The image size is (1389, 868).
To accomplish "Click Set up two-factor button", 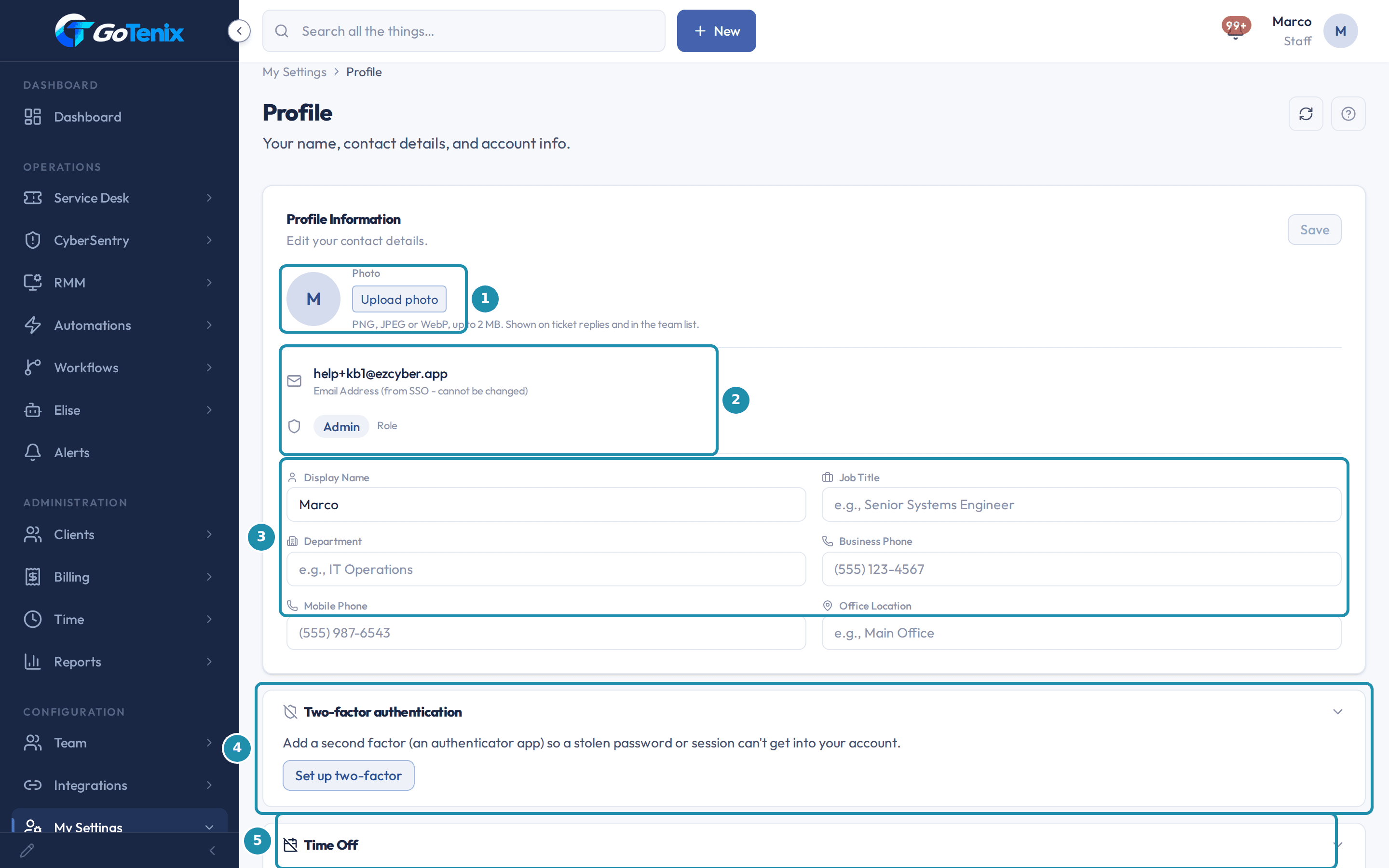I will click(348, 775).
